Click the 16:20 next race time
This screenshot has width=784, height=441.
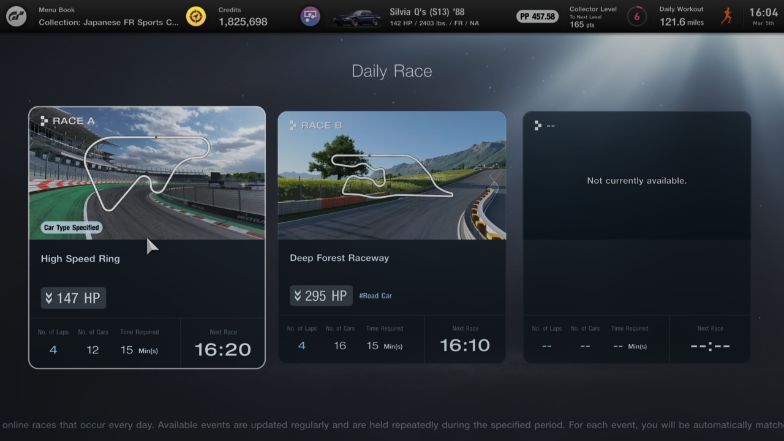(223, 350)
